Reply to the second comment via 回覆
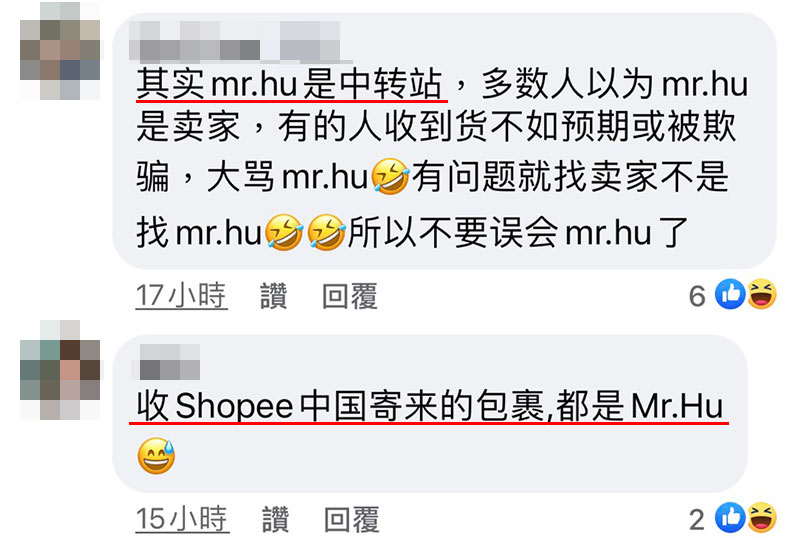Image resolution: width=800 pixels, height=540 pixels. 352,520
